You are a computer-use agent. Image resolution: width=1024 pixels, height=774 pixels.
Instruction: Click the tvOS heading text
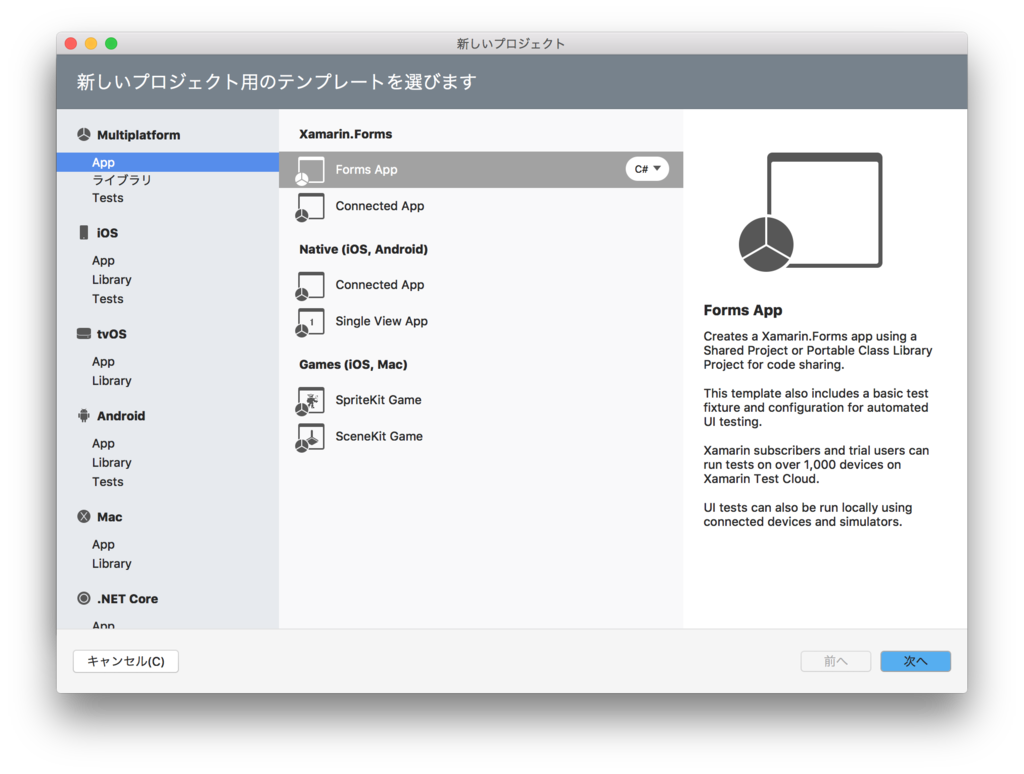pos(112,334)
